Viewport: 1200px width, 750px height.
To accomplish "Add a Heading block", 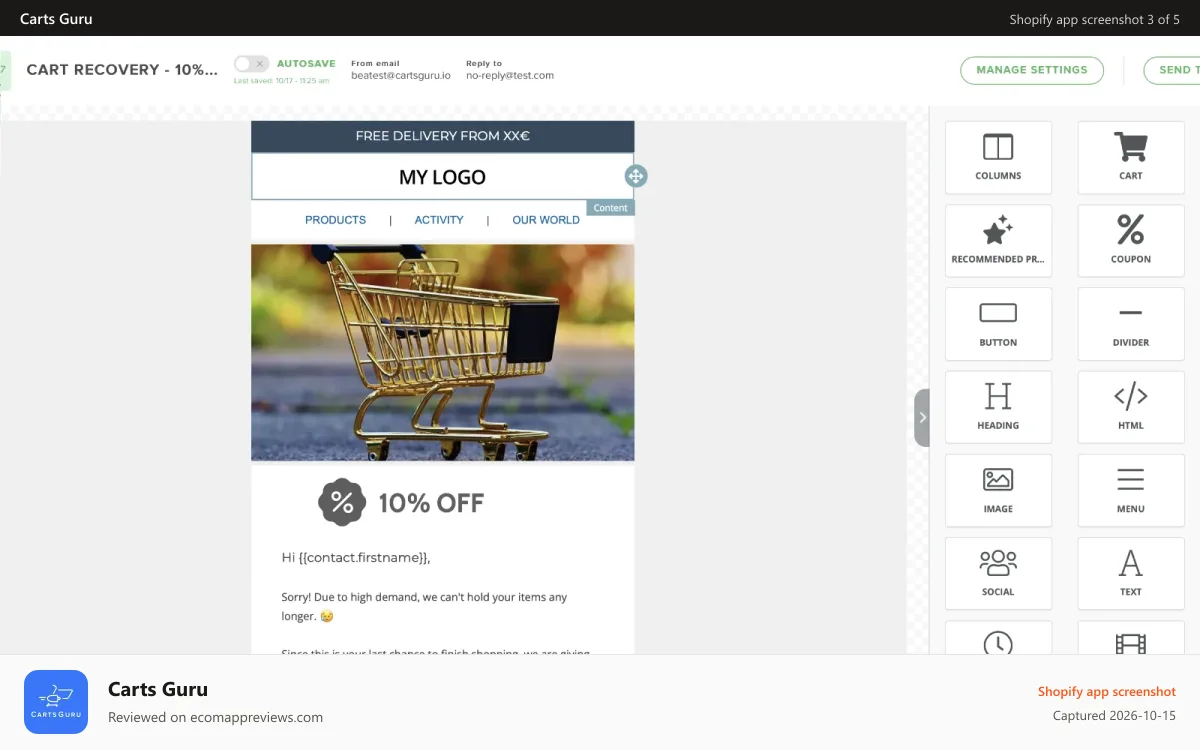I will pyautogui.click(x=998, y=407).
